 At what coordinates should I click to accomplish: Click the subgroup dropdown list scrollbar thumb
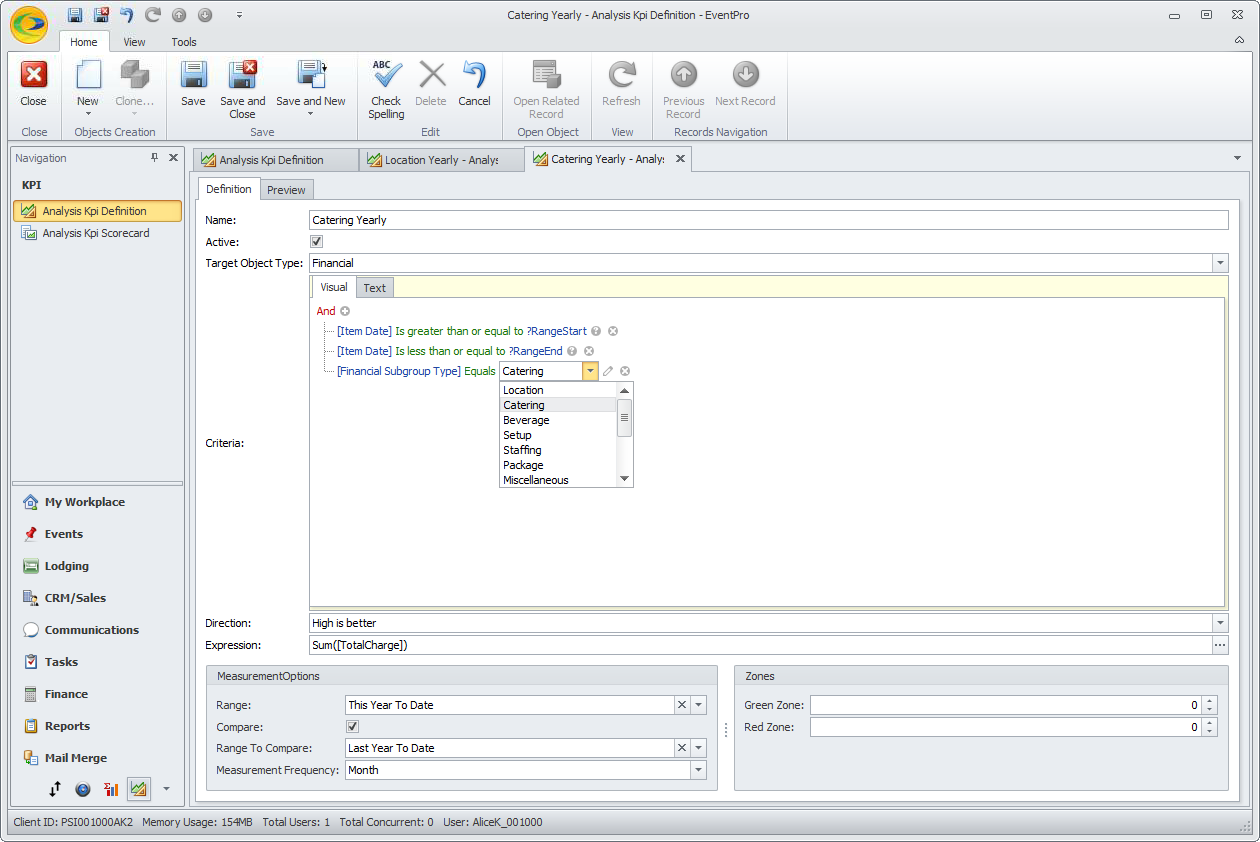coord(625,418)
